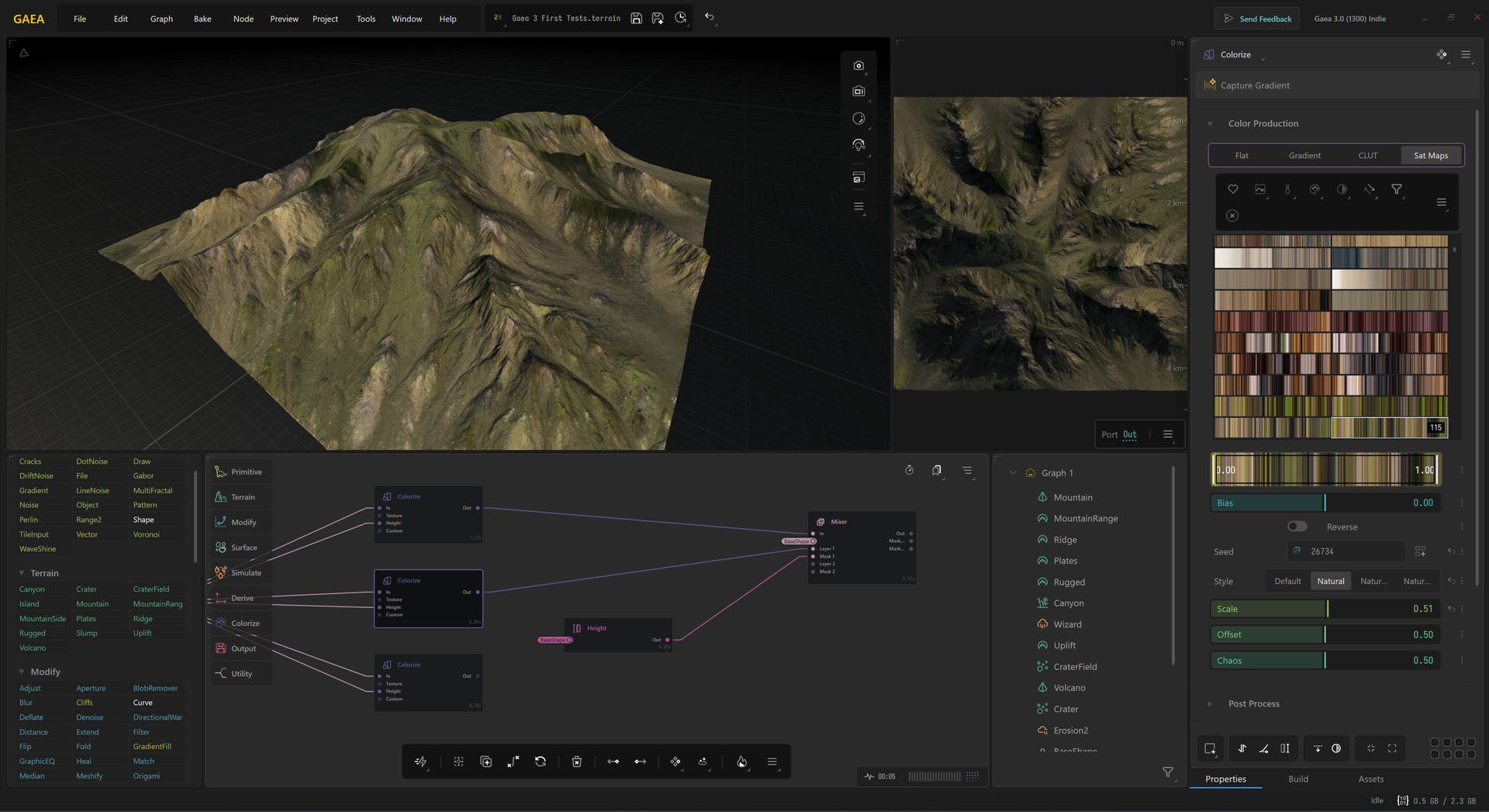Screen dimensions: 1489x812
Task: Click the Send Feedback button
Action: pyautogui.click(x=1258, y=19)
